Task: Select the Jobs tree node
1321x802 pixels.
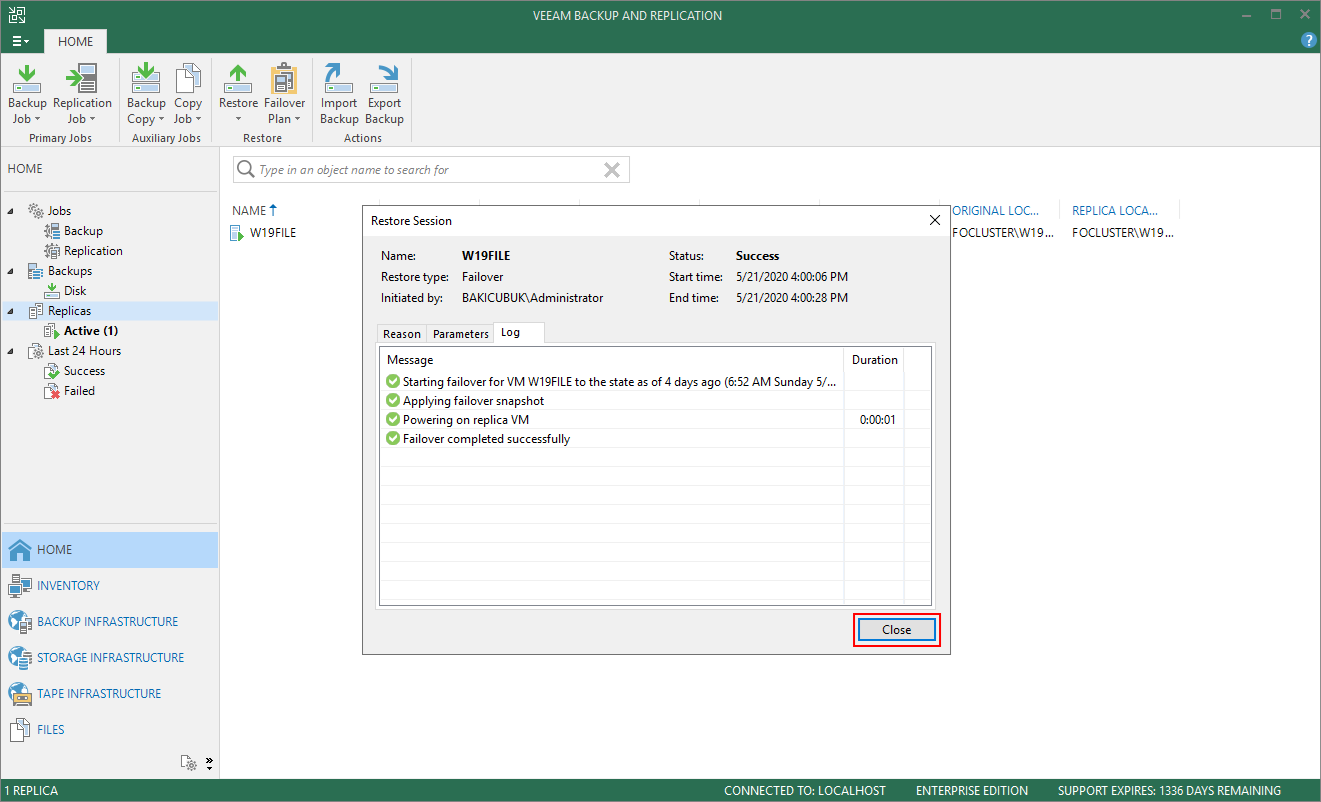Action: click(x=59, y=211)
